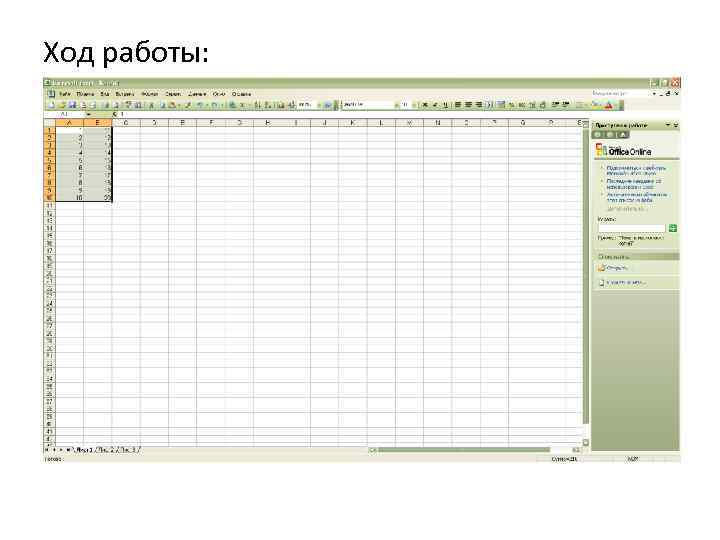This screenshot has height=540, width=720.
Task: Toggle Italic formatting
Action: [435, 105]
